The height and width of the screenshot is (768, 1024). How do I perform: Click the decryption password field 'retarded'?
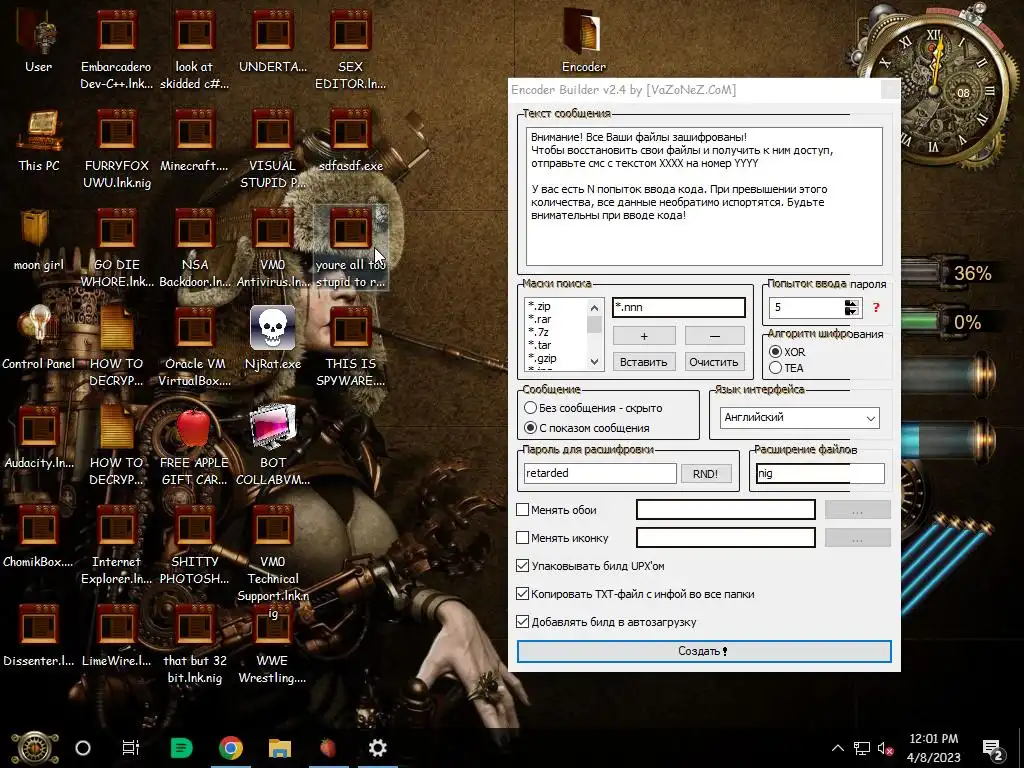[600, 473]
